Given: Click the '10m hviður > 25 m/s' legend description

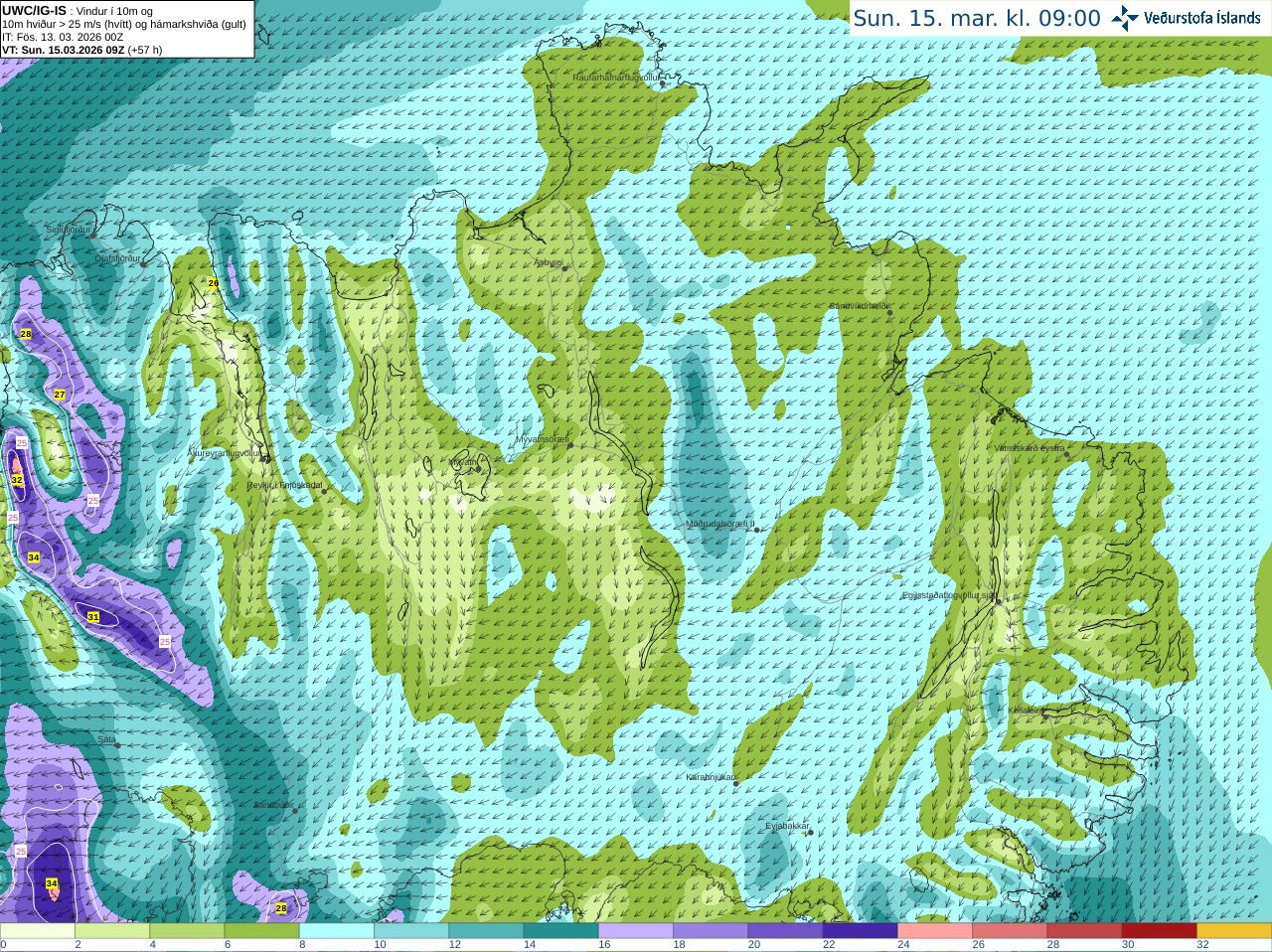Looking at the screenshot, I should click(x=125, y=24).
